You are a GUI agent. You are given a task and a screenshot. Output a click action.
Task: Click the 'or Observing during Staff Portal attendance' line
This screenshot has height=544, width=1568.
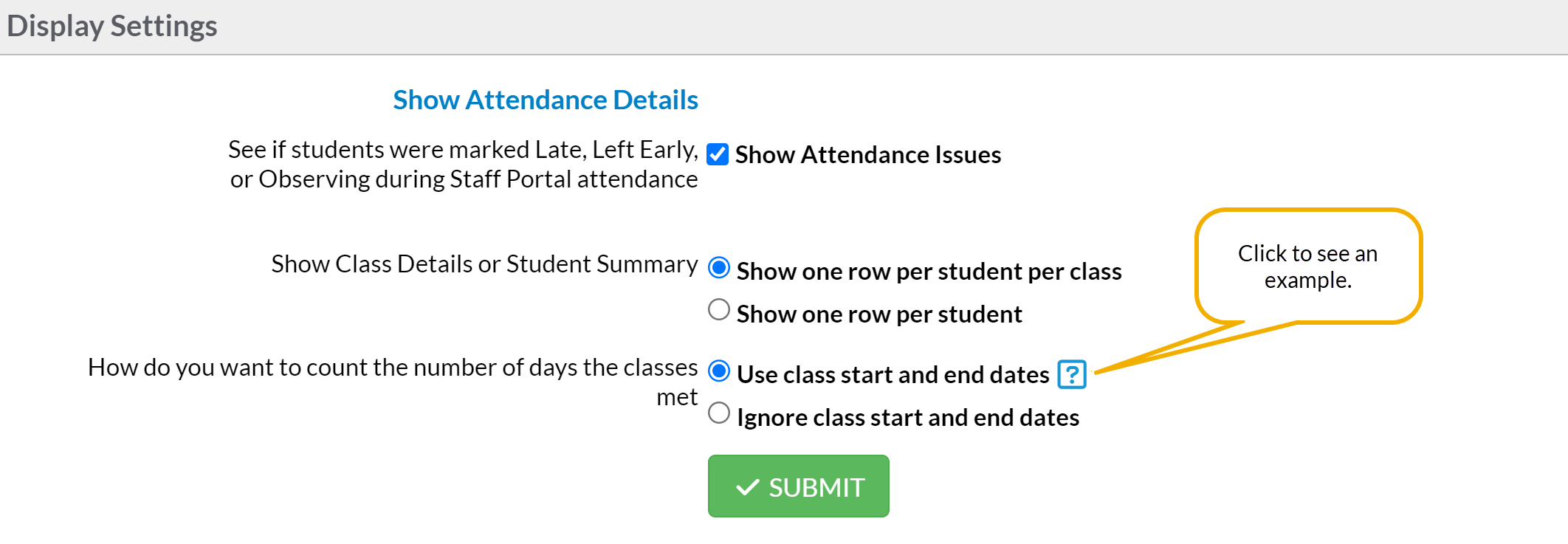(464, 179)
